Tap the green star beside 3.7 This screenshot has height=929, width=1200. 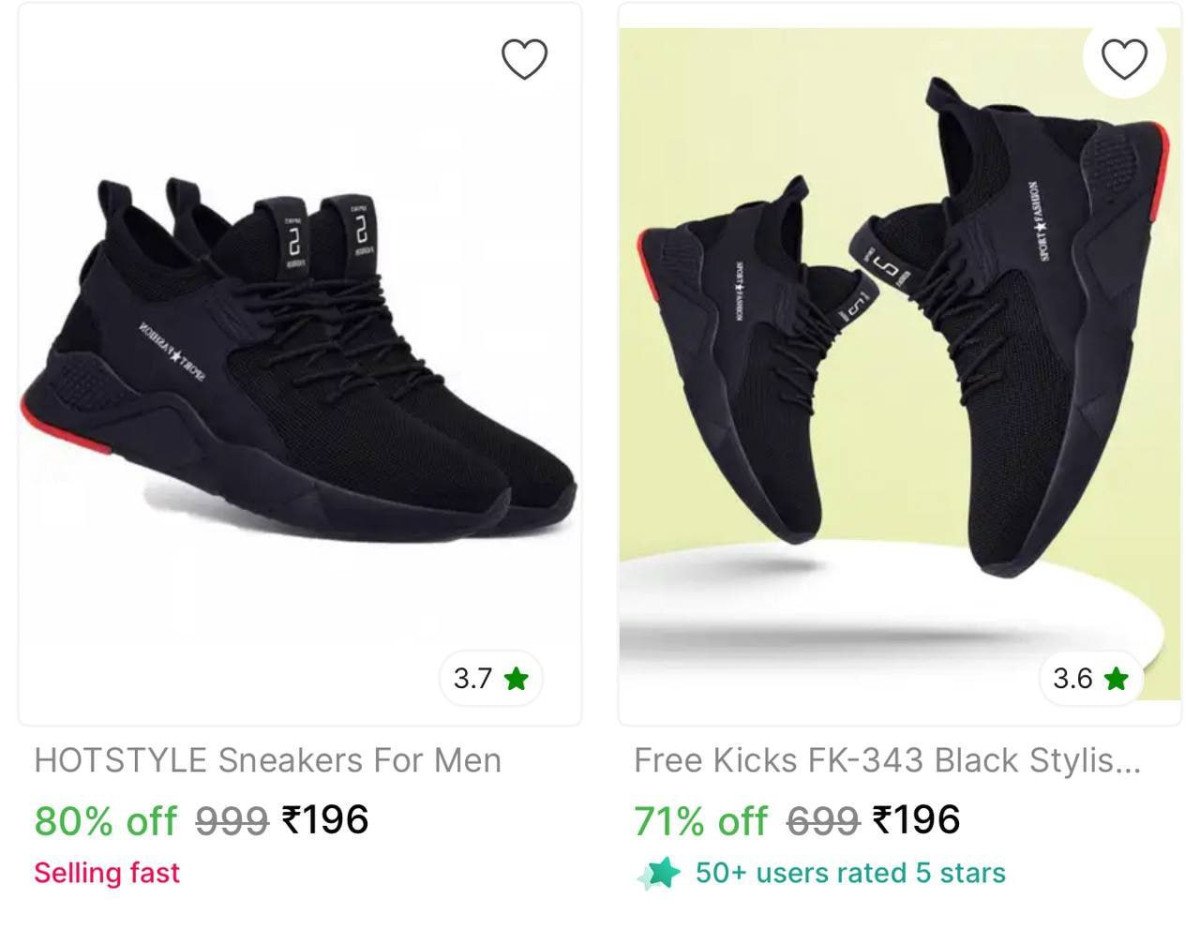tap(516, 679)
